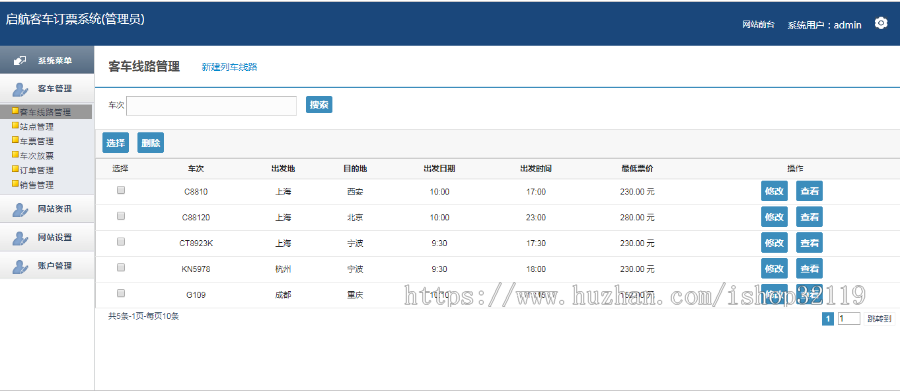Click the user icon beside 客车管理
The width and height of the screenshot is (900, 391).
(20, 89)
